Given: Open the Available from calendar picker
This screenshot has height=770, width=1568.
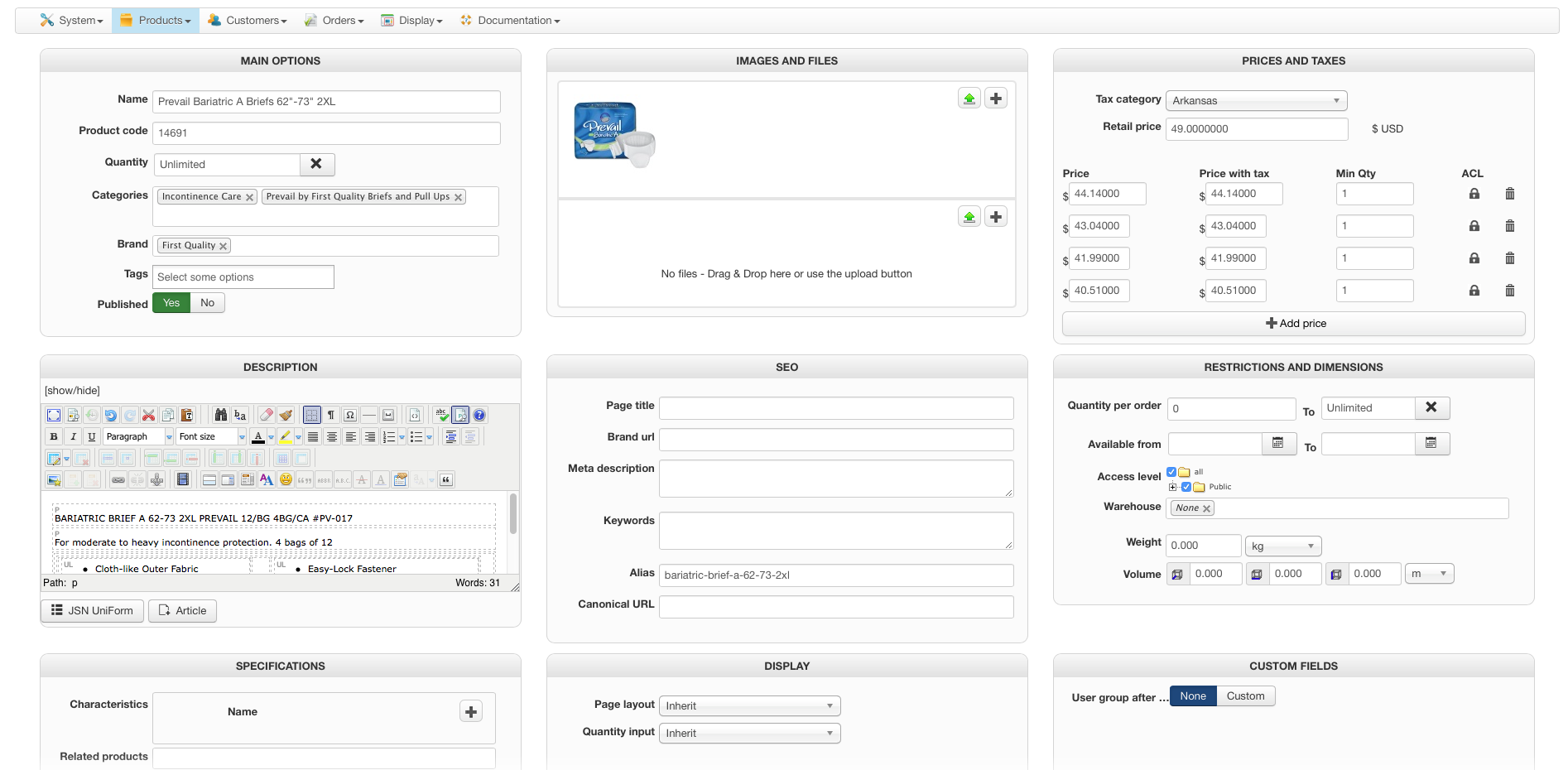Looking at the screenshot, I should coord(1277,444).
